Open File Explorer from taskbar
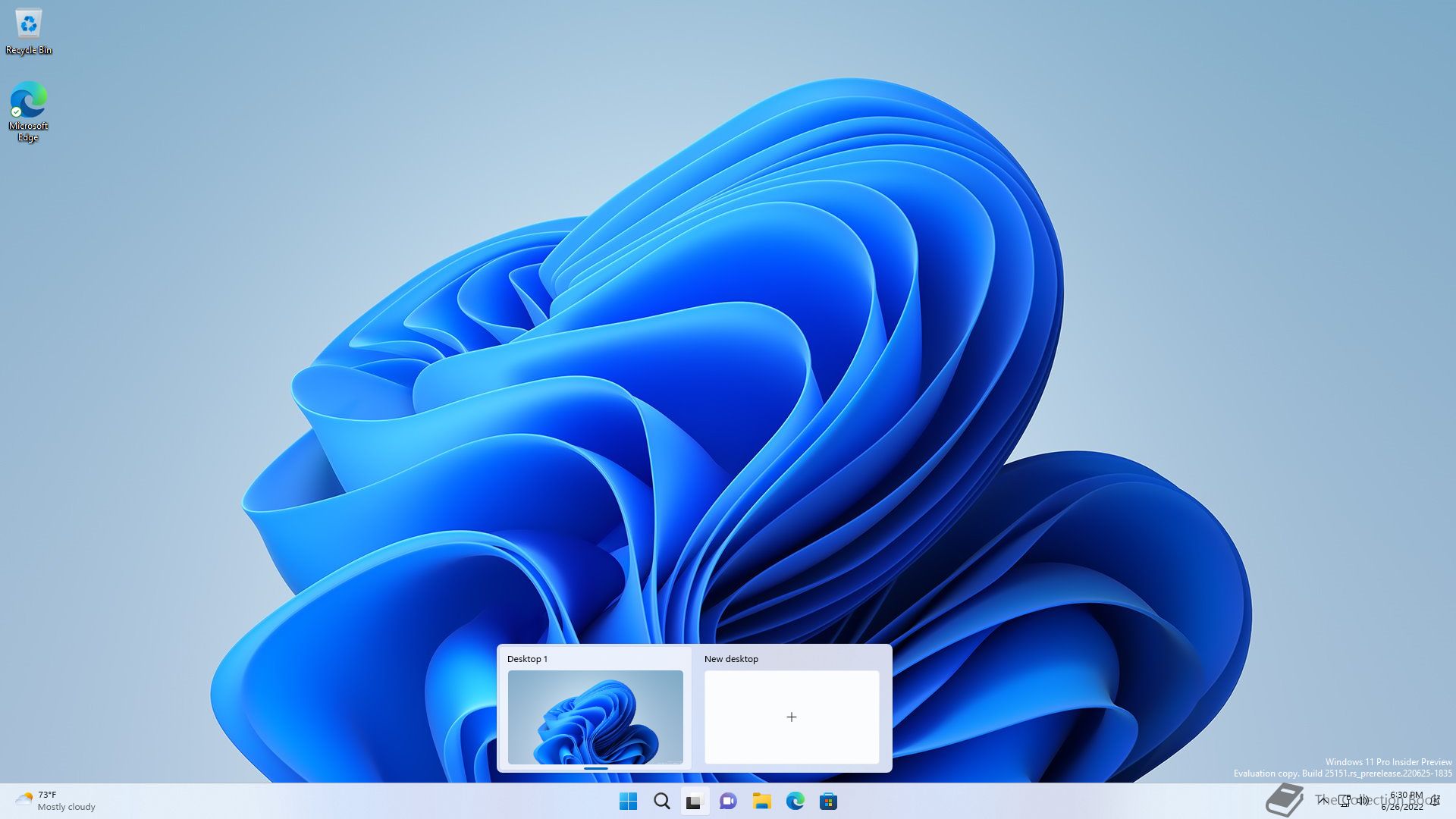The width and height of the screenshot is (1456, 819). point(761,801)
